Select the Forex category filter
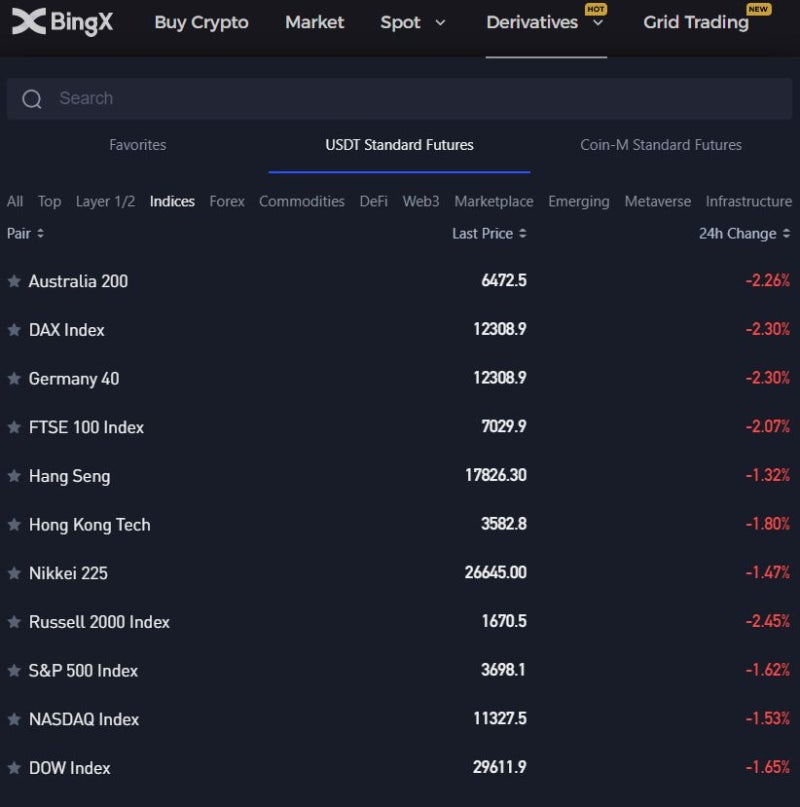 click(x=227, y=201)
